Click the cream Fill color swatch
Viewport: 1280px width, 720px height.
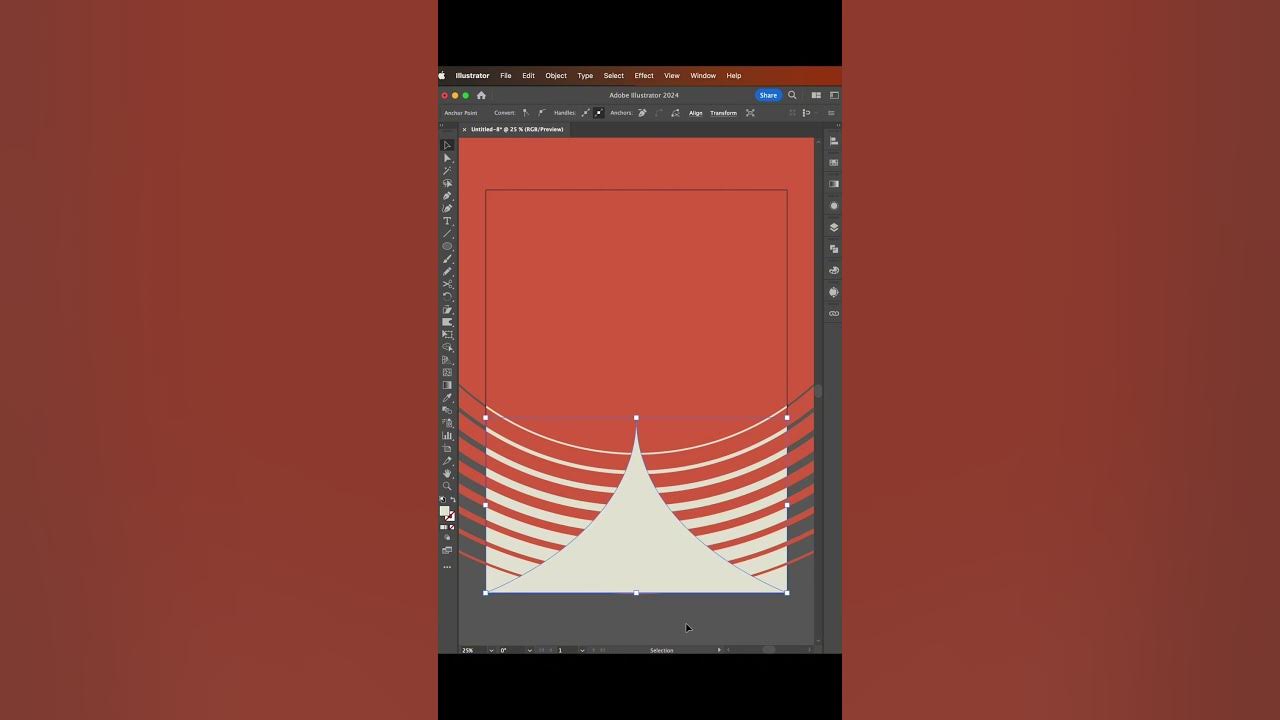(444, 510)
